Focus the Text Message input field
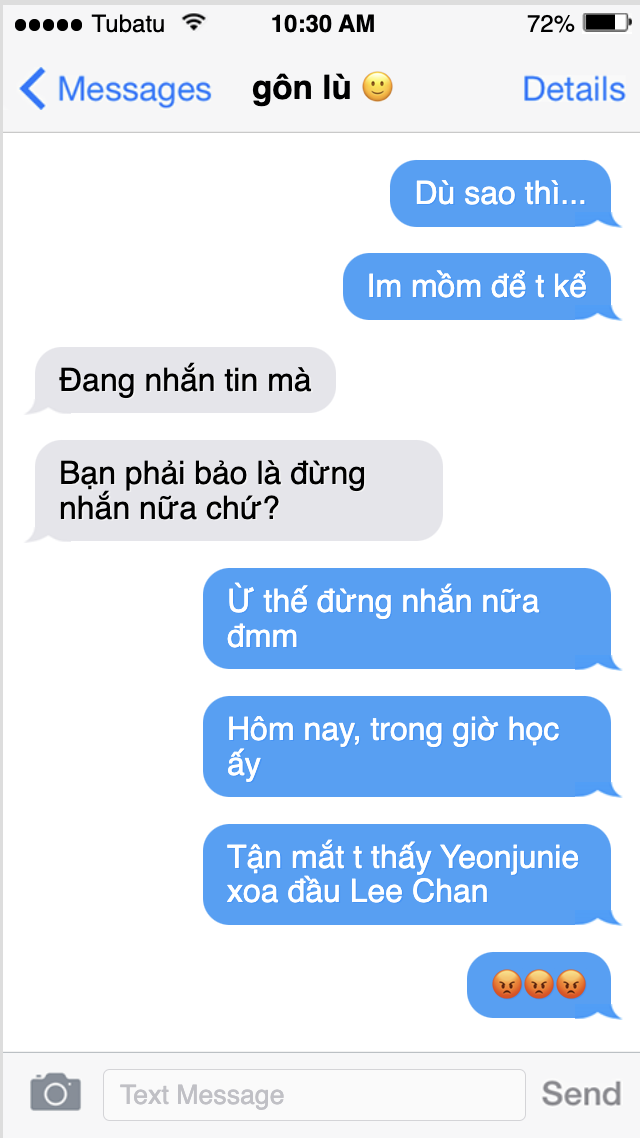Image resolution: width=640 pixels, height=1138 pixels. click(x=314, y=1094)
